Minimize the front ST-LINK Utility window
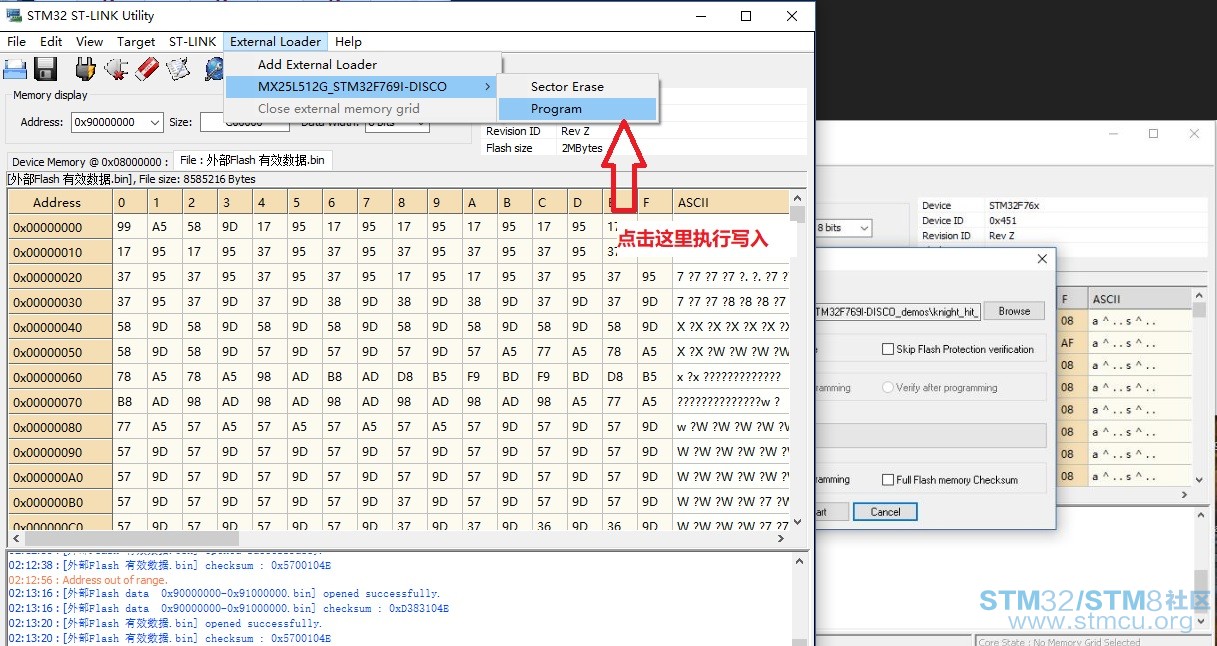Image resolution: width=1217 pixels, height=646 pixels. click(700, 16)
